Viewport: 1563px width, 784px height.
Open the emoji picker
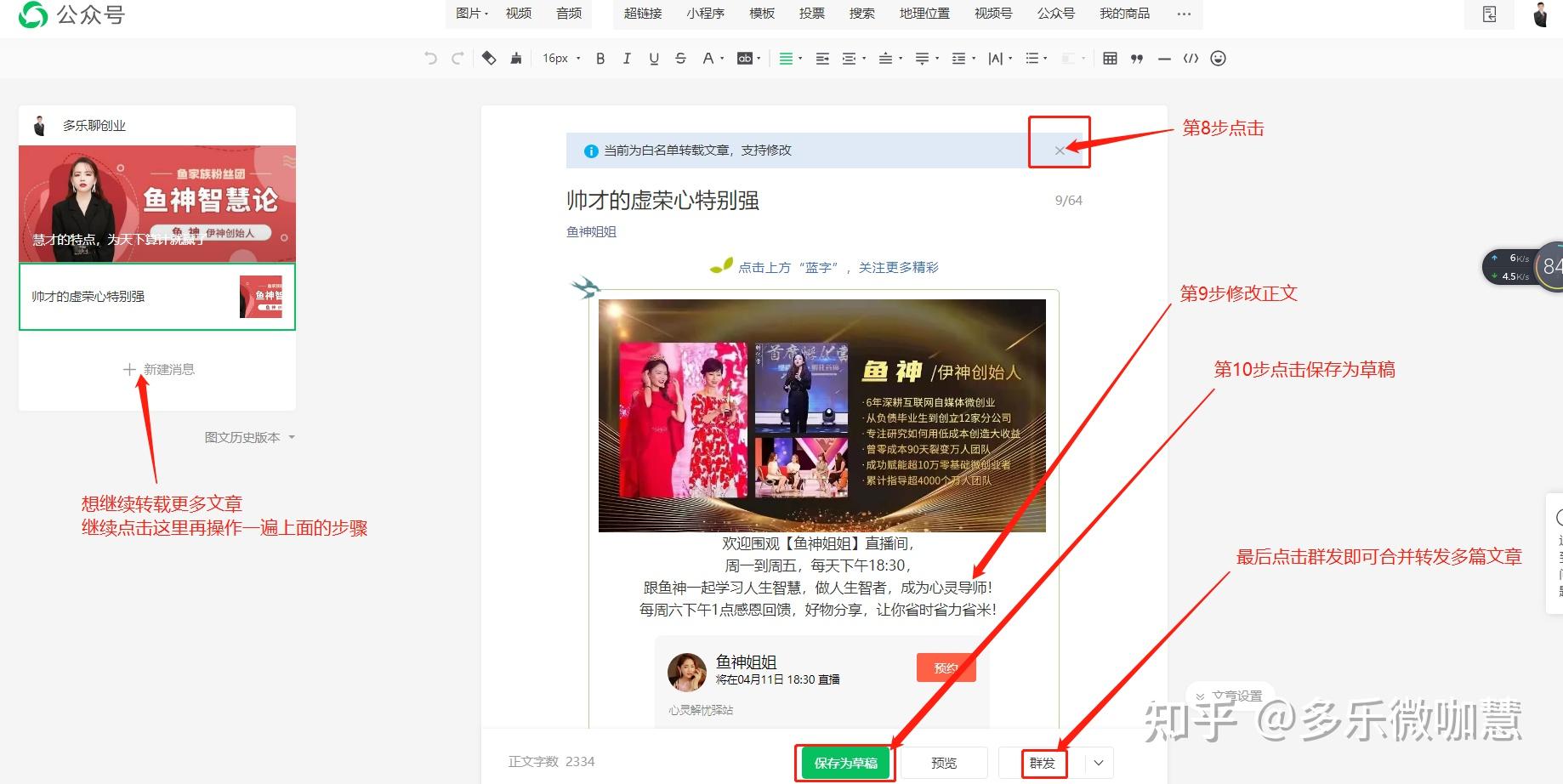(x=1218, y=59)
